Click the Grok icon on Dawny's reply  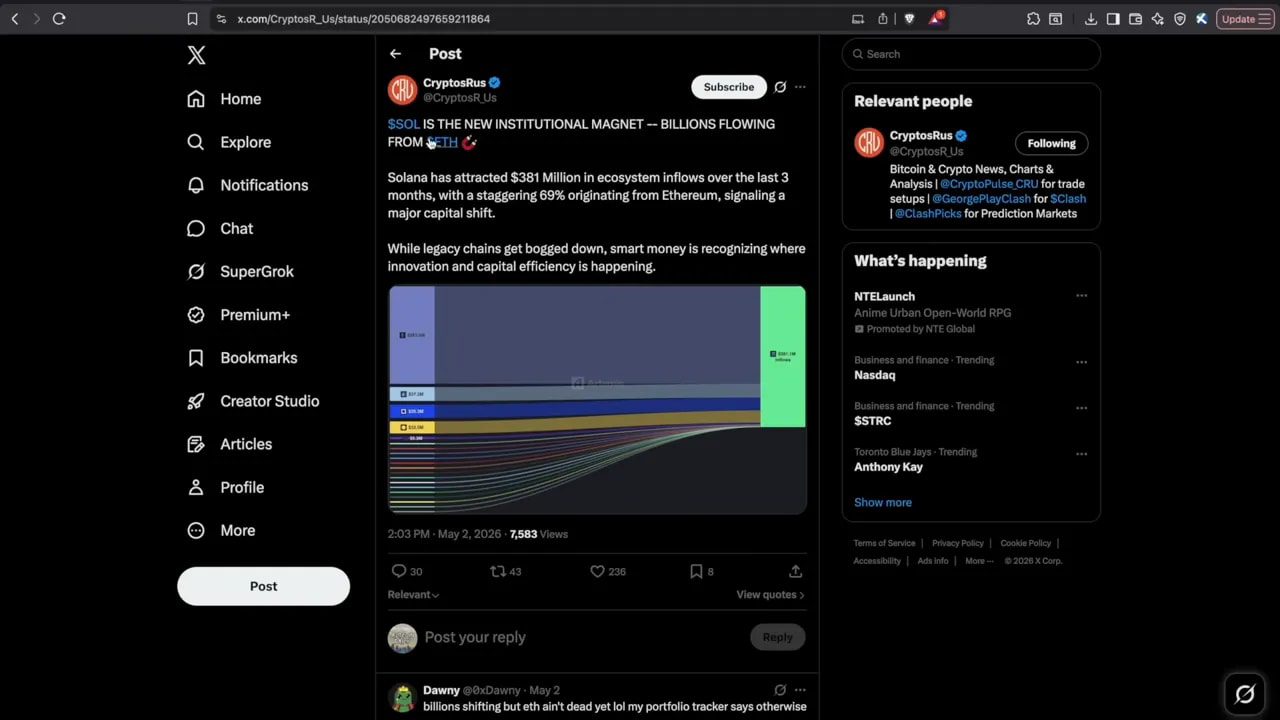click(780, 690)
